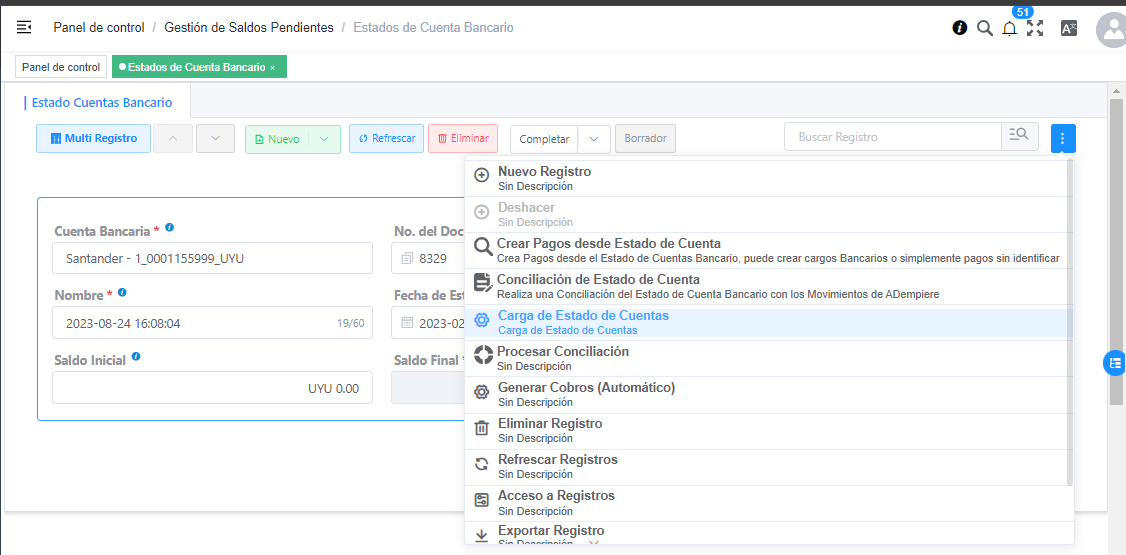Open the three-dot actions menu button
1126x555 pixels.
(x=1063, y=138)
